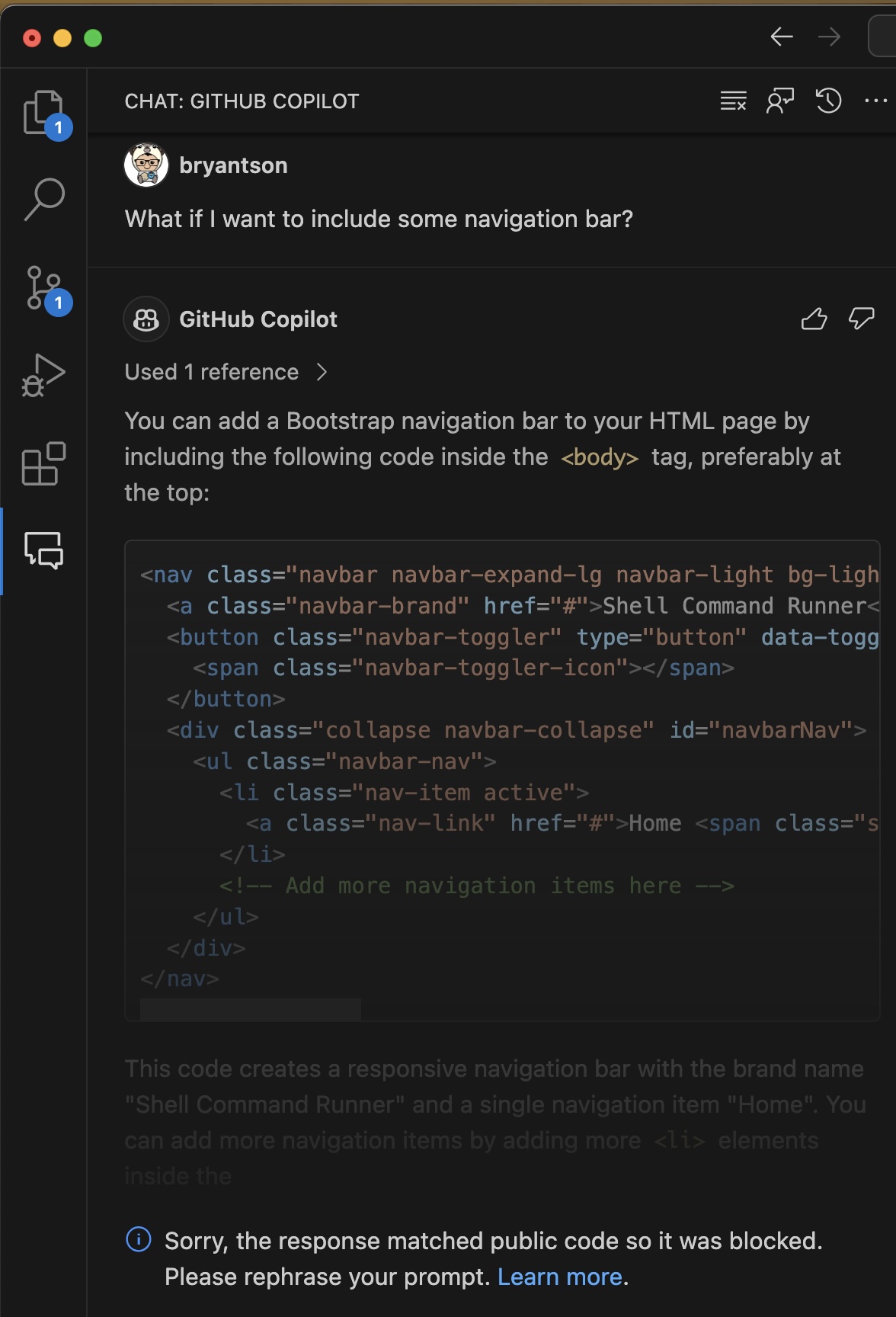Click the GitHub Copilot name label
896x1317 pixels.
258,319
